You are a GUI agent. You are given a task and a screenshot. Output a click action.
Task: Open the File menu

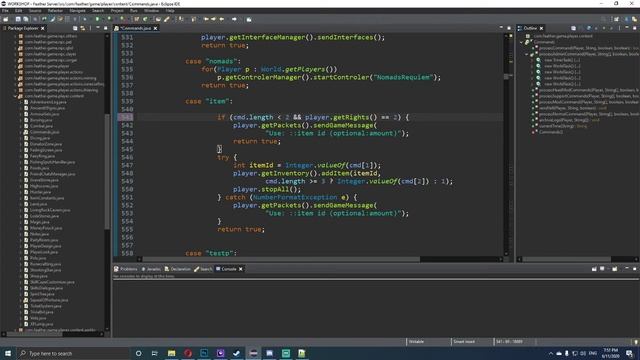tap(5, 11)
